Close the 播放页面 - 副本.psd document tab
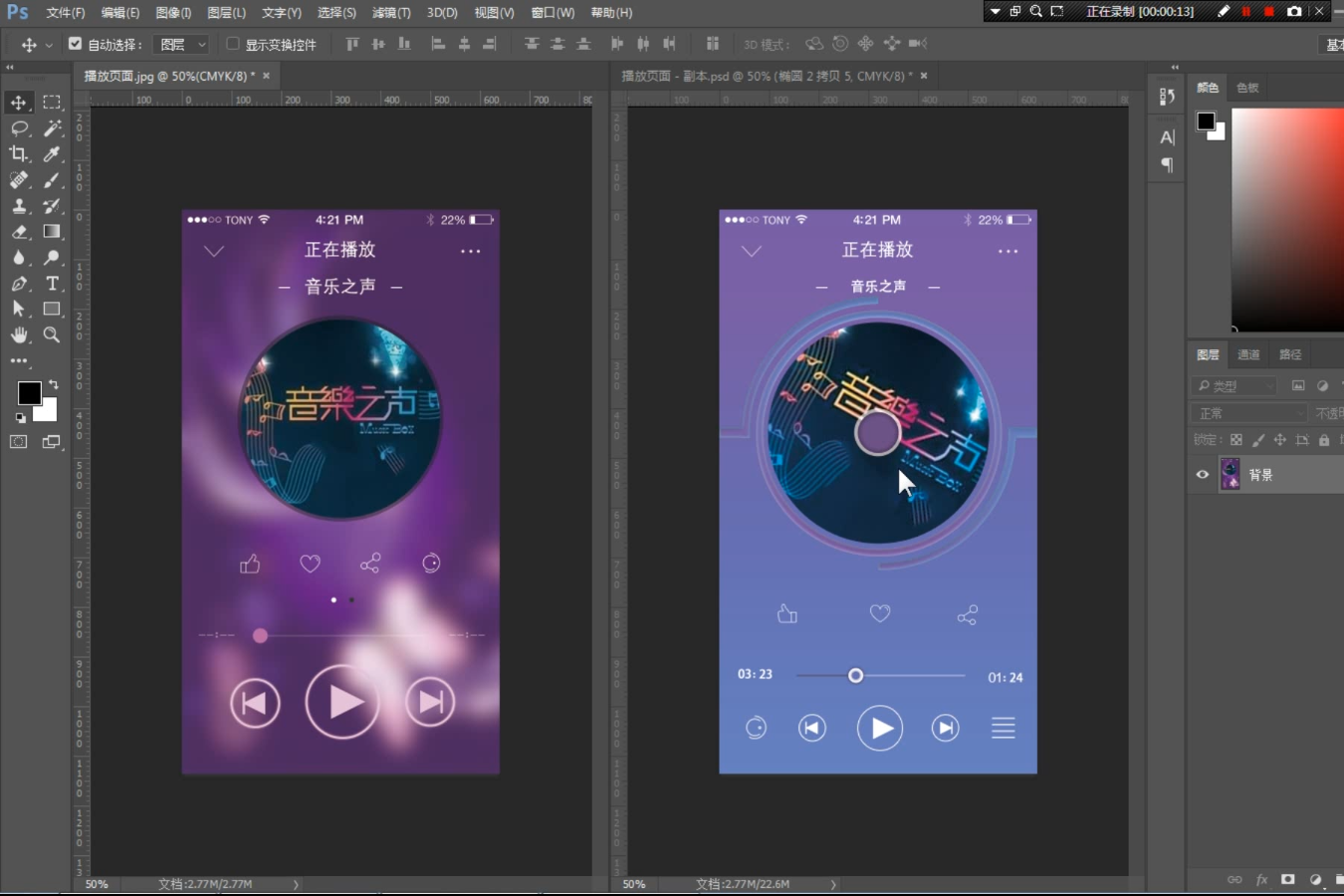Screen dimensions: 1344x896 [x=924, y=76]
